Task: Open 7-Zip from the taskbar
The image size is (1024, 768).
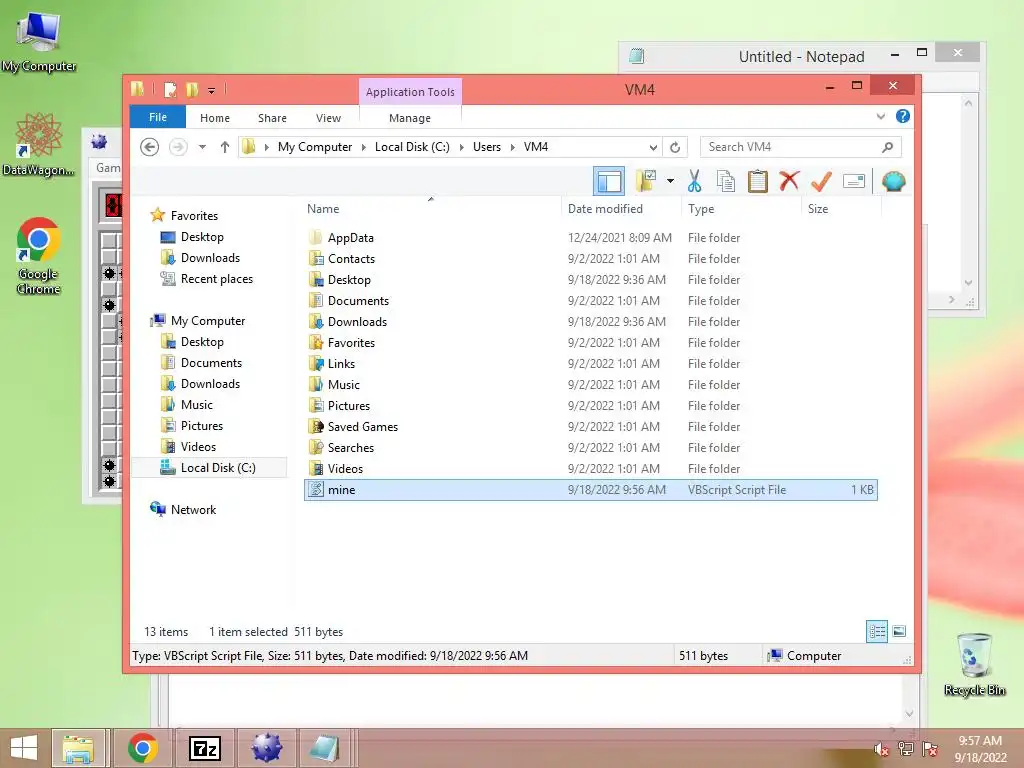Action: tap(204, 748)
